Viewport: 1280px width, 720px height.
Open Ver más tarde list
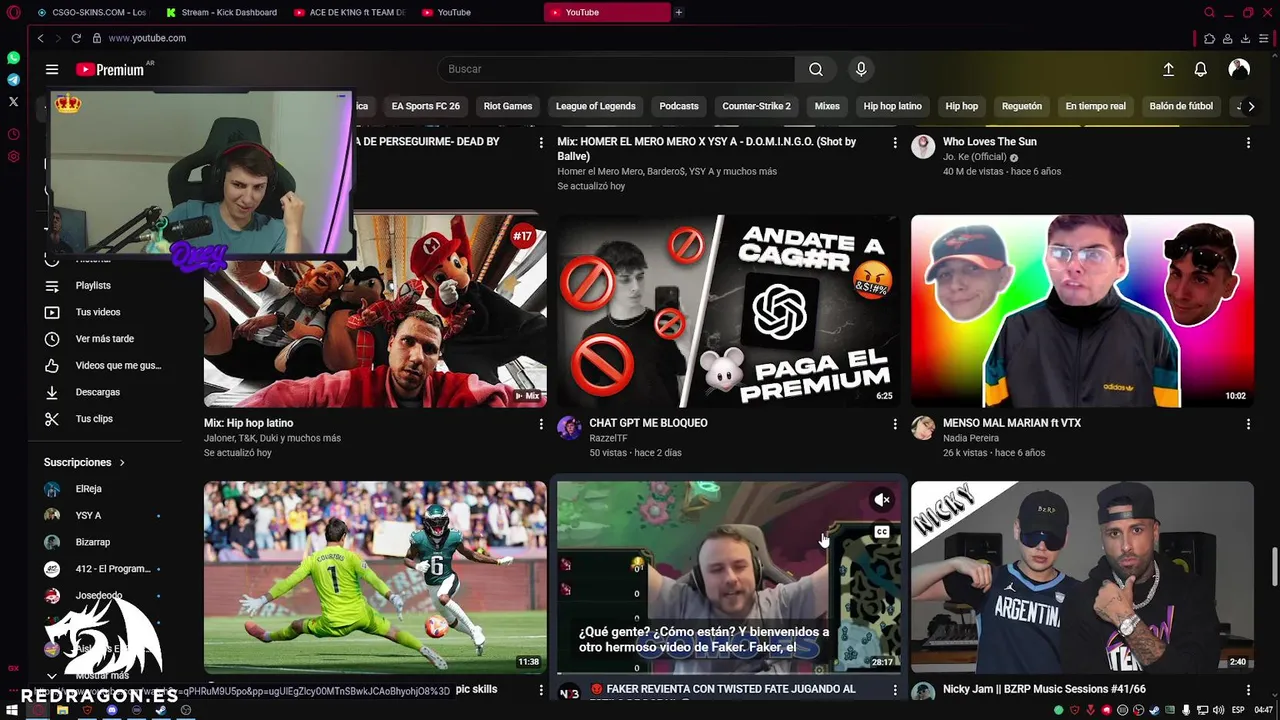[x=104, y=339]
